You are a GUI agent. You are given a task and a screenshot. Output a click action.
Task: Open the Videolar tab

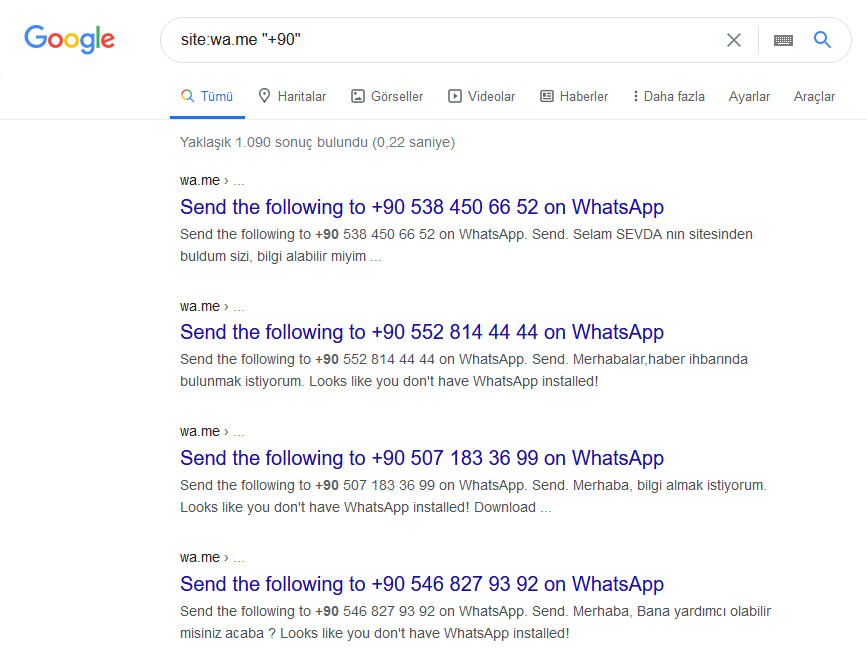coord(481,97)
